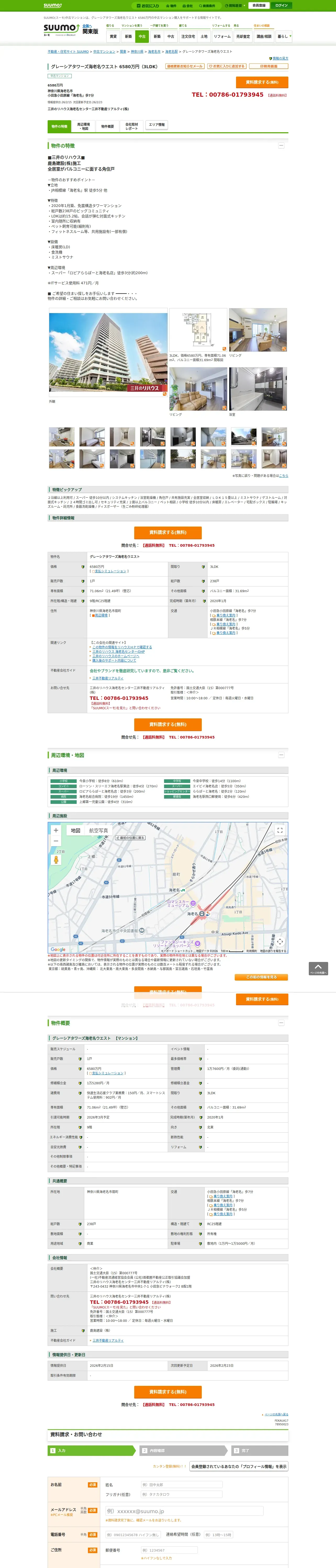Click the この街の情報を見る button
336x1568 pixels.
(262, 977)
